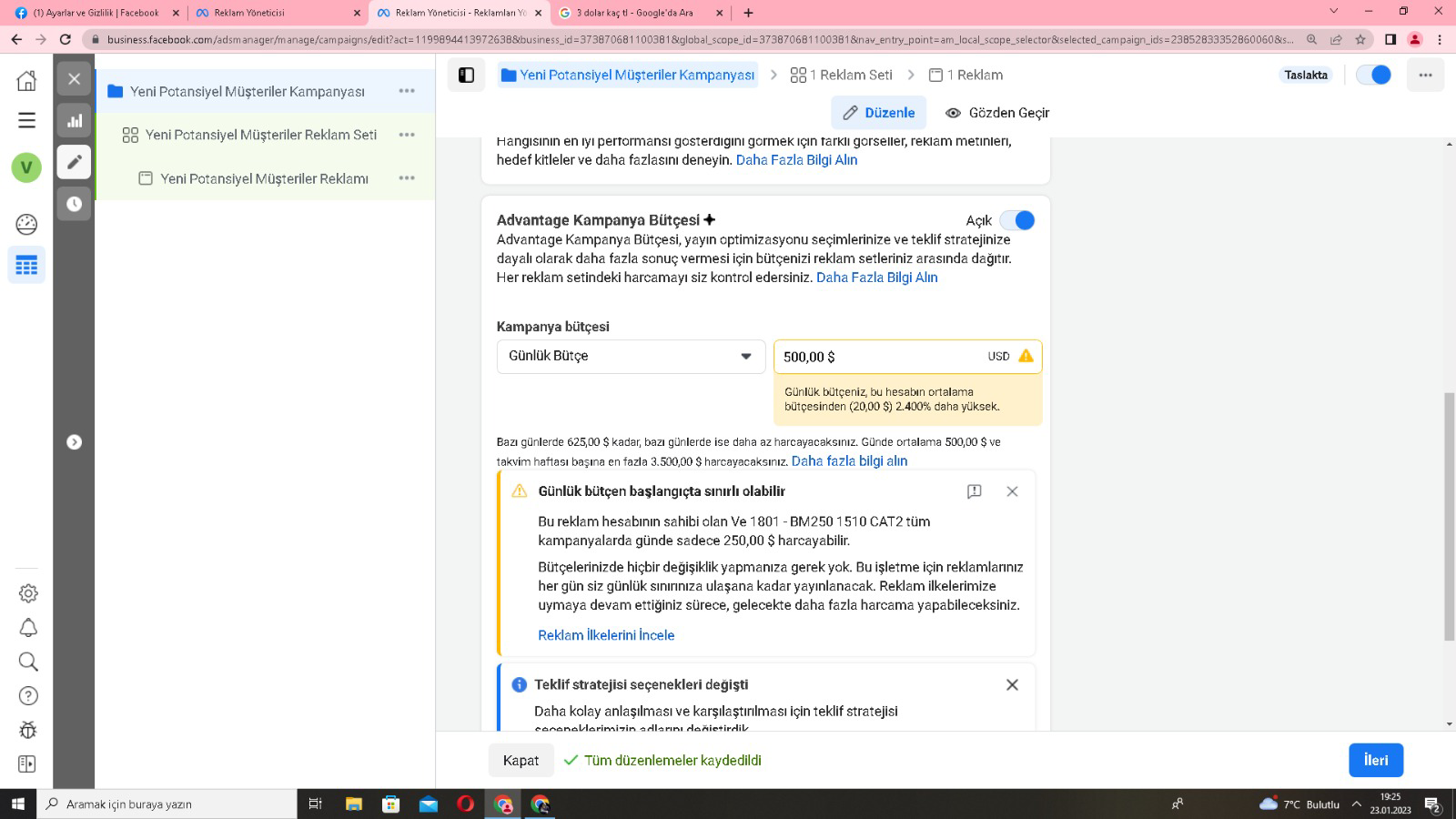Open the notifications bell icon
Screen dimensions: 1456x819
coord(28,628)
